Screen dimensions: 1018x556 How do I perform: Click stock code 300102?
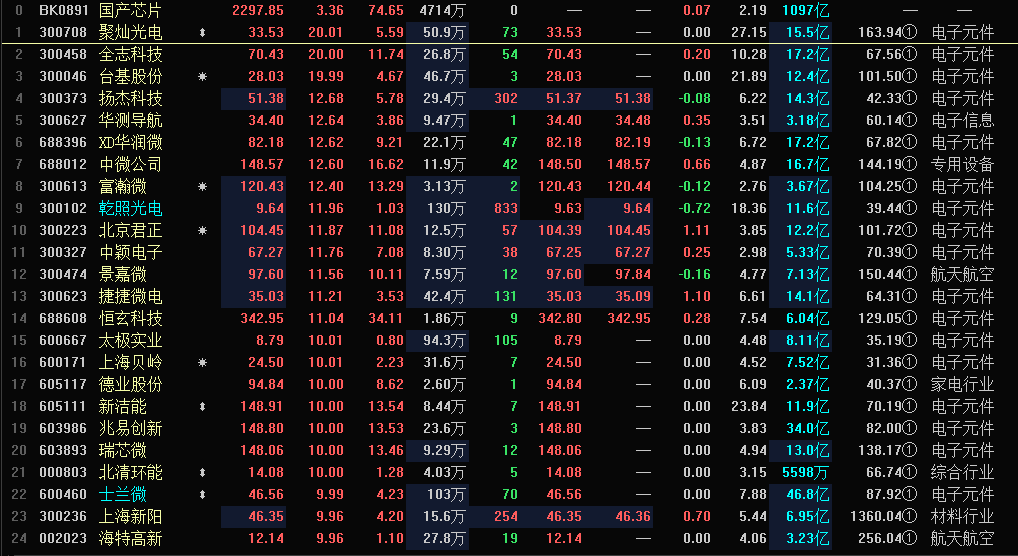tap(63, 208)
